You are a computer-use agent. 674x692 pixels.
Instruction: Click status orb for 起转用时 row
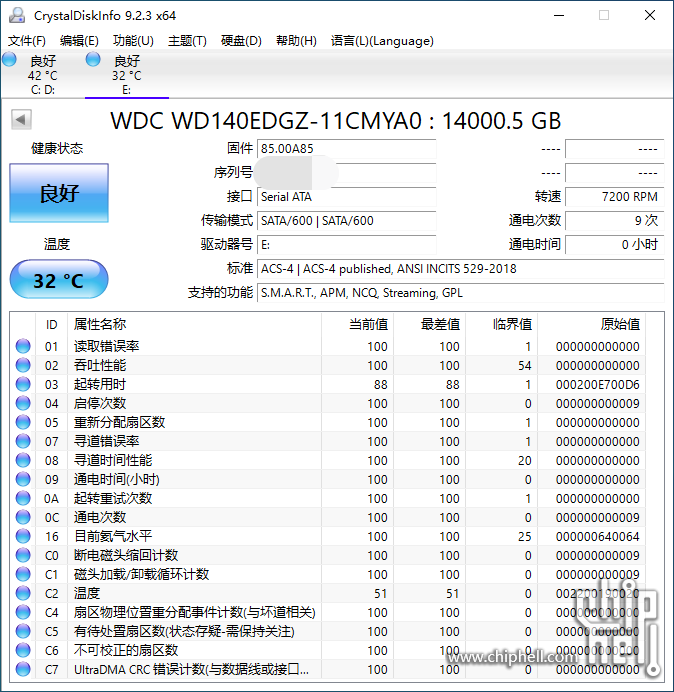23,384
